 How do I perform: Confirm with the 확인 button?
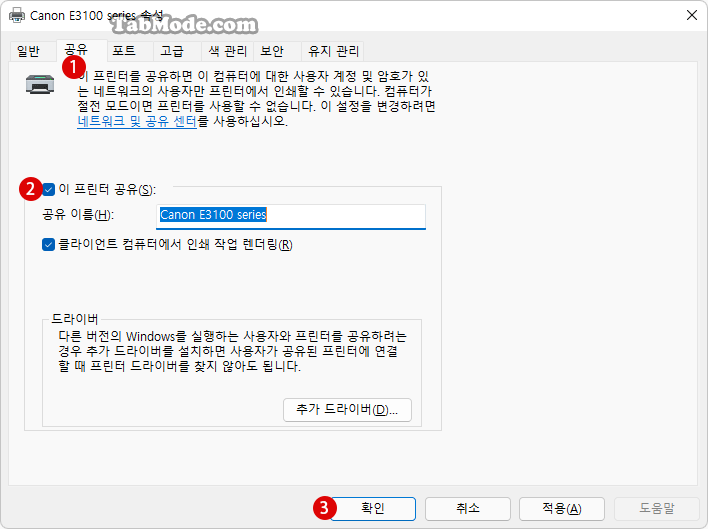373,509
